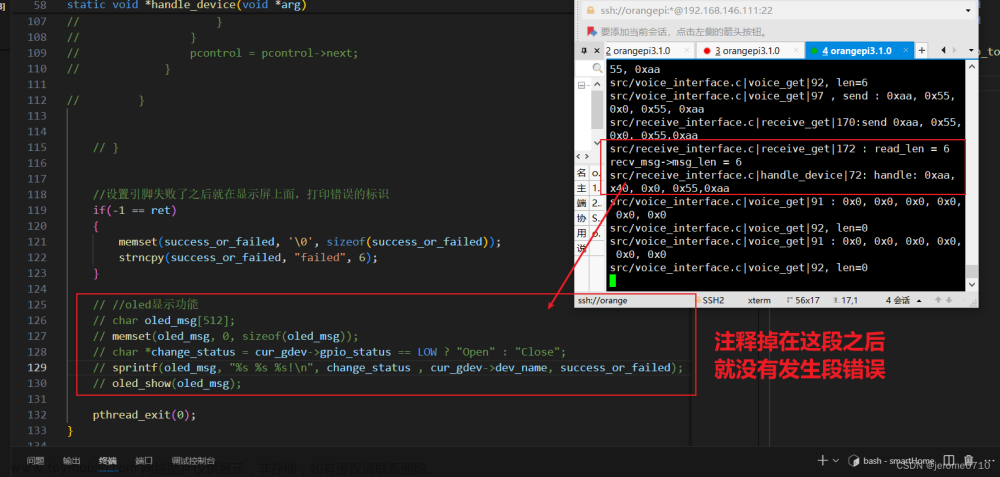Split the terminal panel

pyautogui.click(x=949, y=460)
